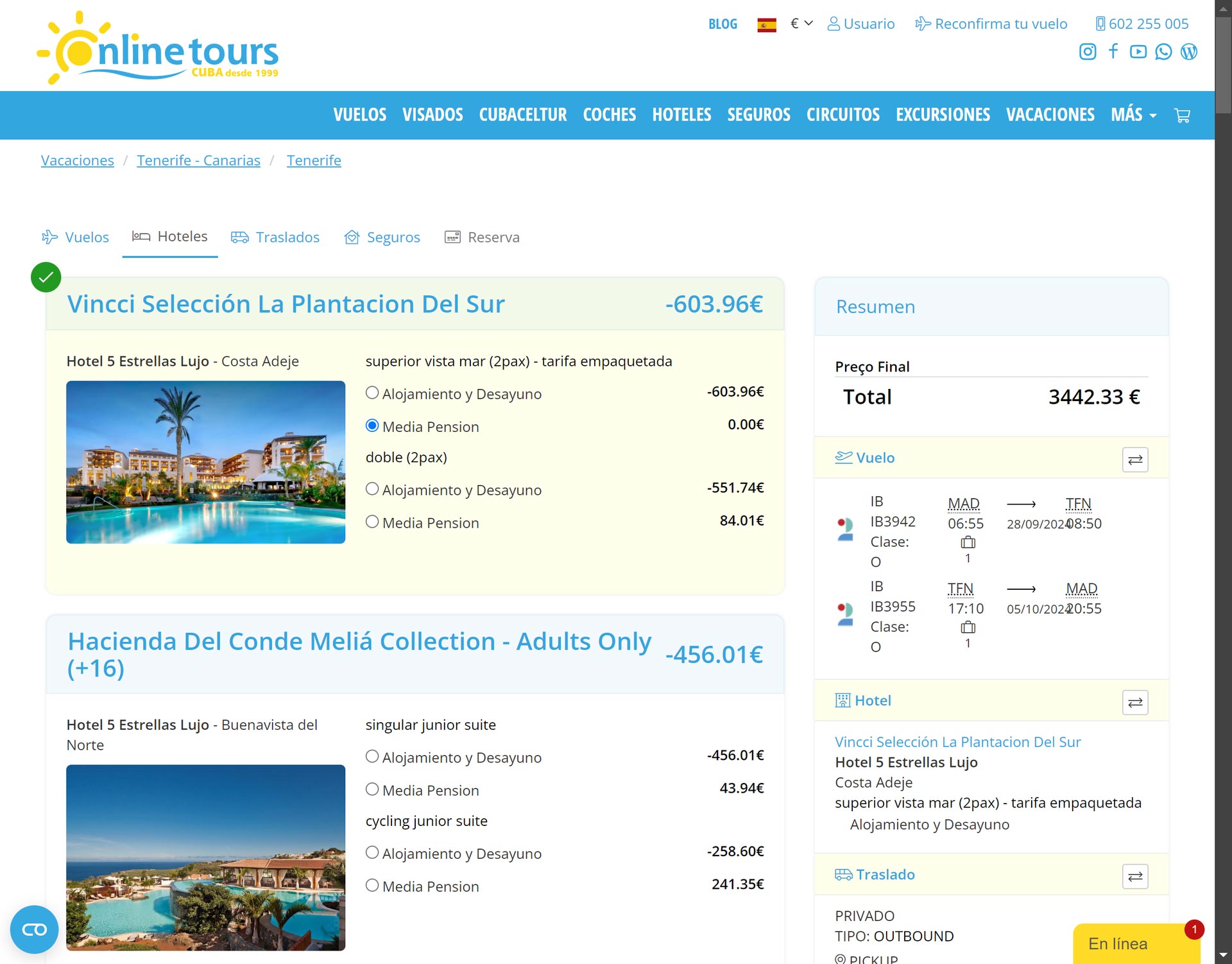The height and width of the screenshot is (964, 1232).
Task: Click the swap button in Traslado section
Action: click(1135, 876)
